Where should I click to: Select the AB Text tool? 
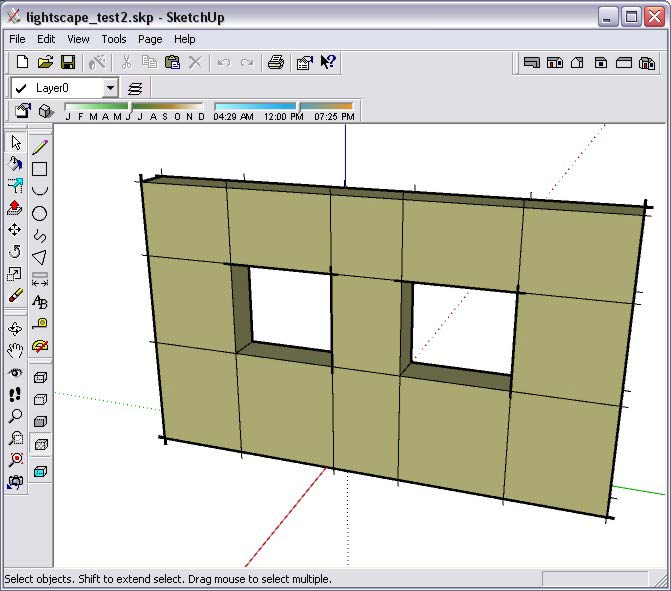[x=40, y=302]
